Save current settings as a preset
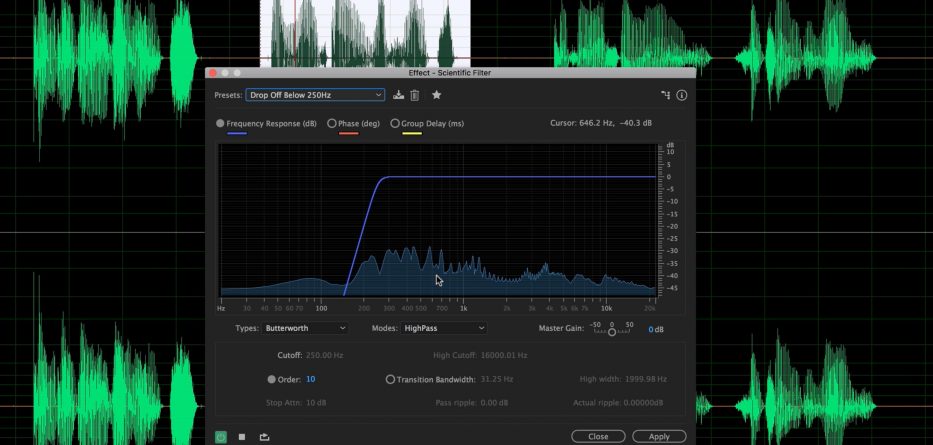Viewport: 933px width, 445px height. 399,95
